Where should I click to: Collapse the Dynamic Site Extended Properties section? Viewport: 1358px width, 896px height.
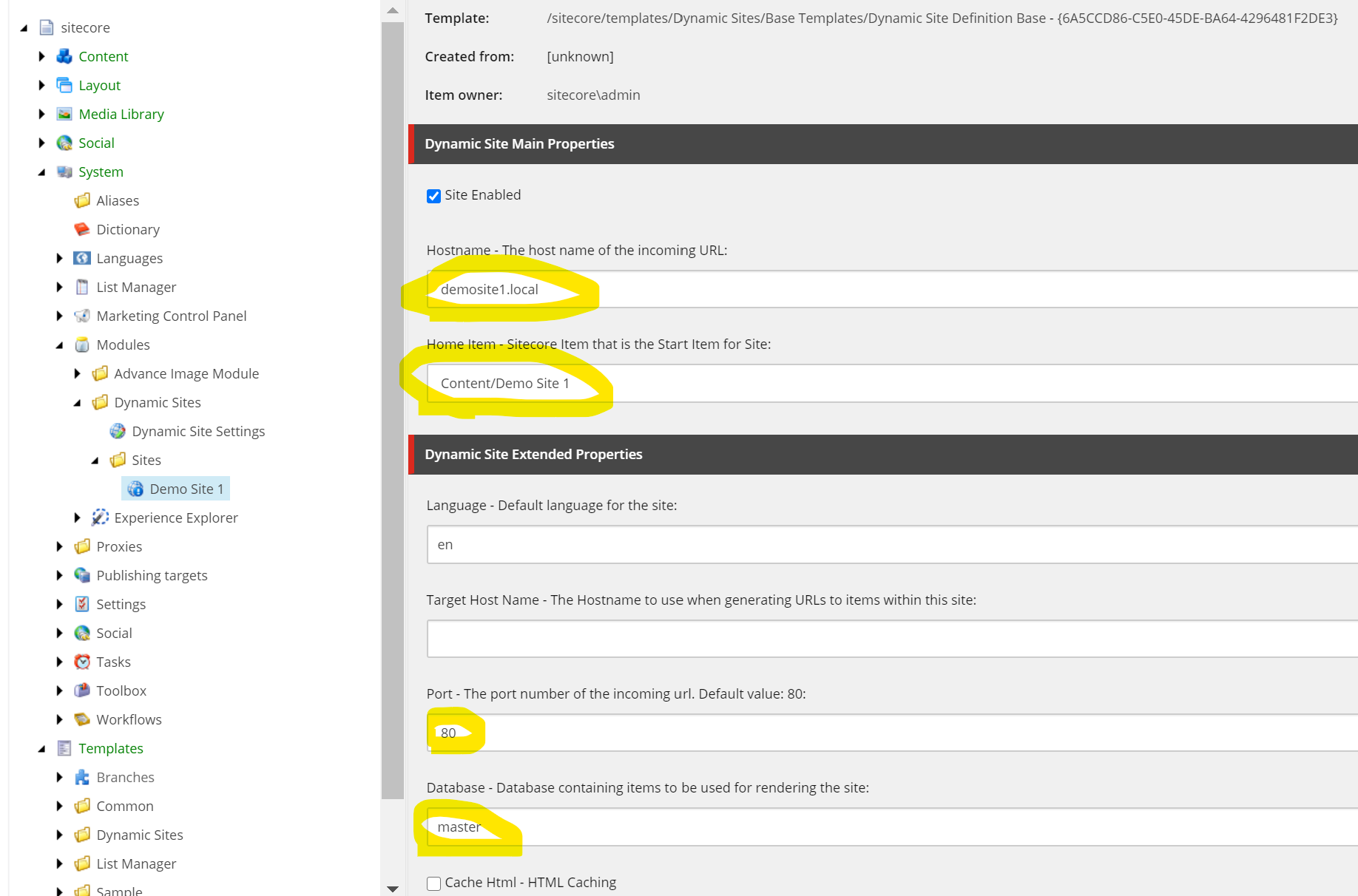tap(882, 455)
